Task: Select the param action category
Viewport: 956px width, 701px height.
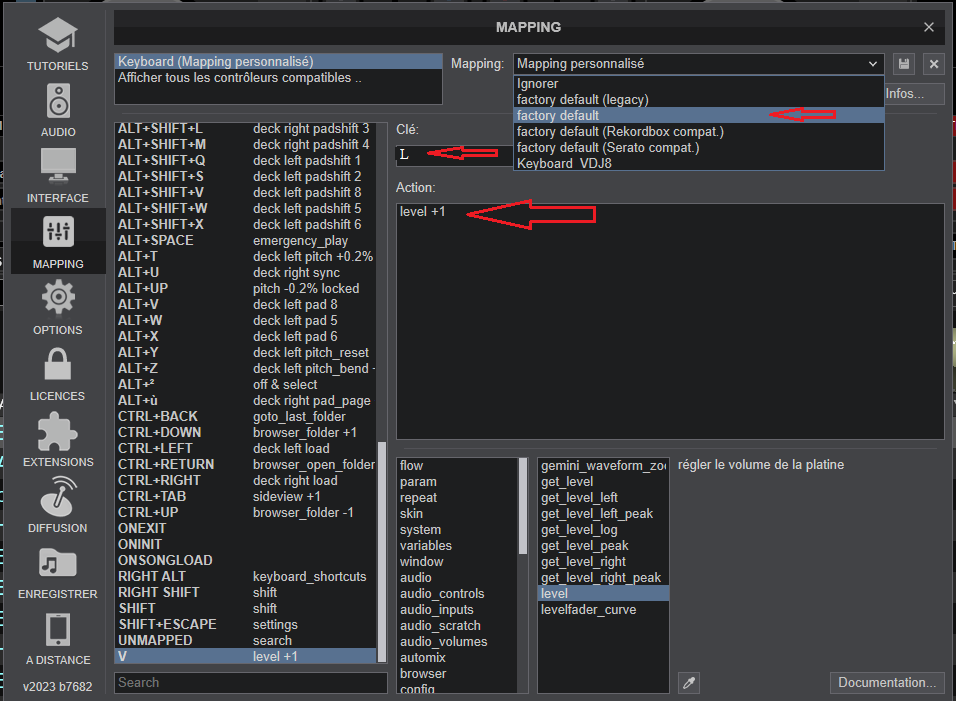Action: coord(457,482)
